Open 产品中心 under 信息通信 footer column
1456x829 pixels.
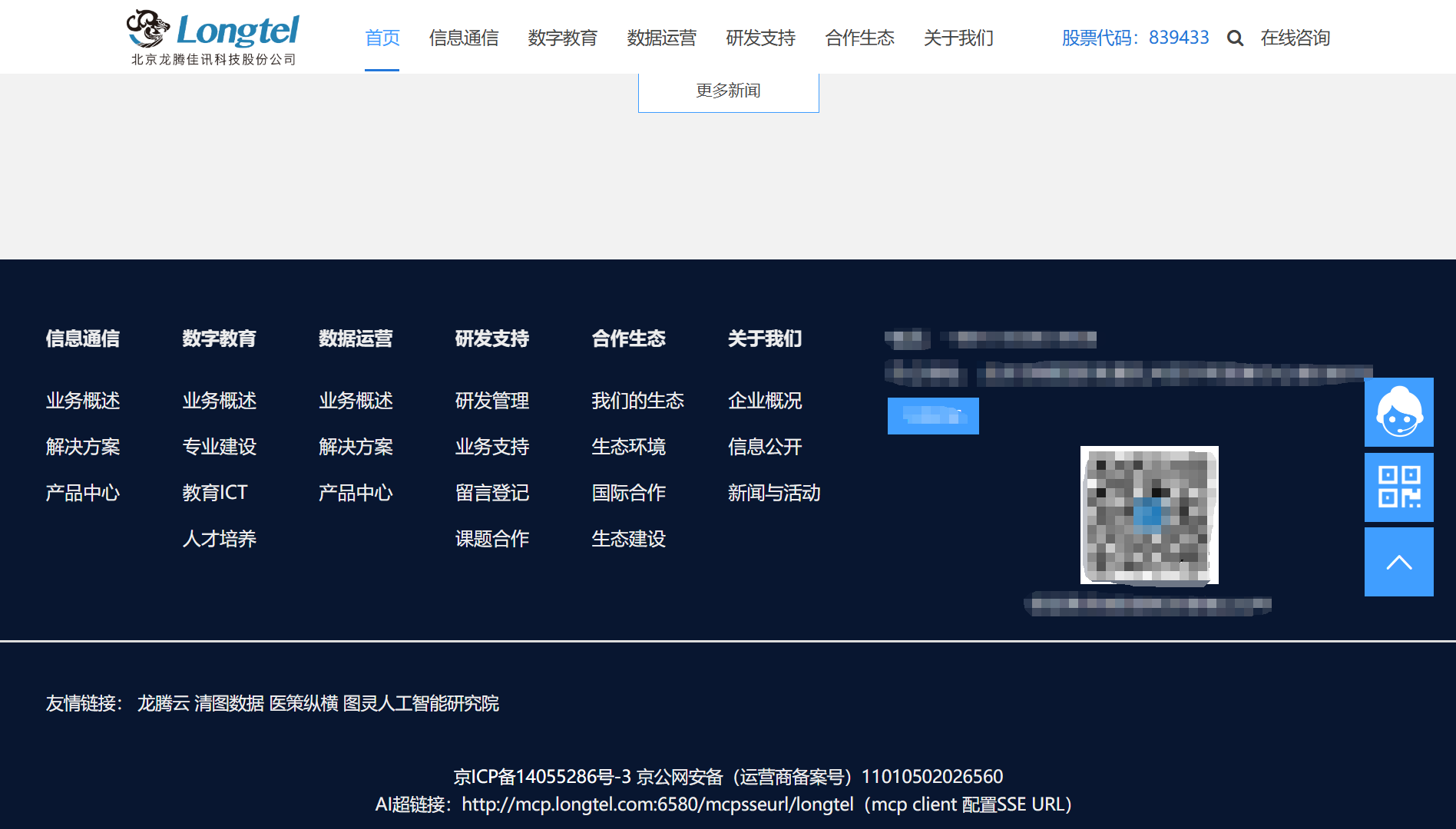pyautogui.click(x=83, y=493)
